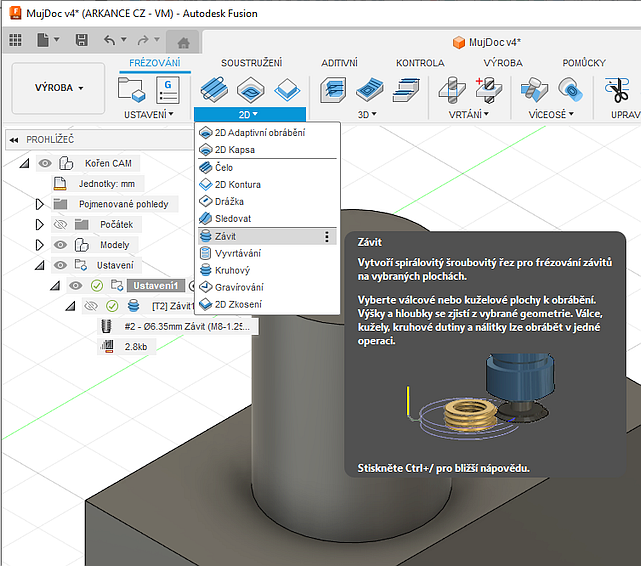Open the Vrtání dropdown menu

point(467,115)
